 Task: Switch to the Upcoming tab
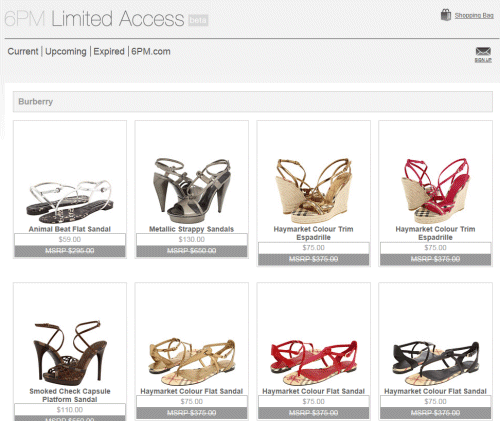[66, 52]
